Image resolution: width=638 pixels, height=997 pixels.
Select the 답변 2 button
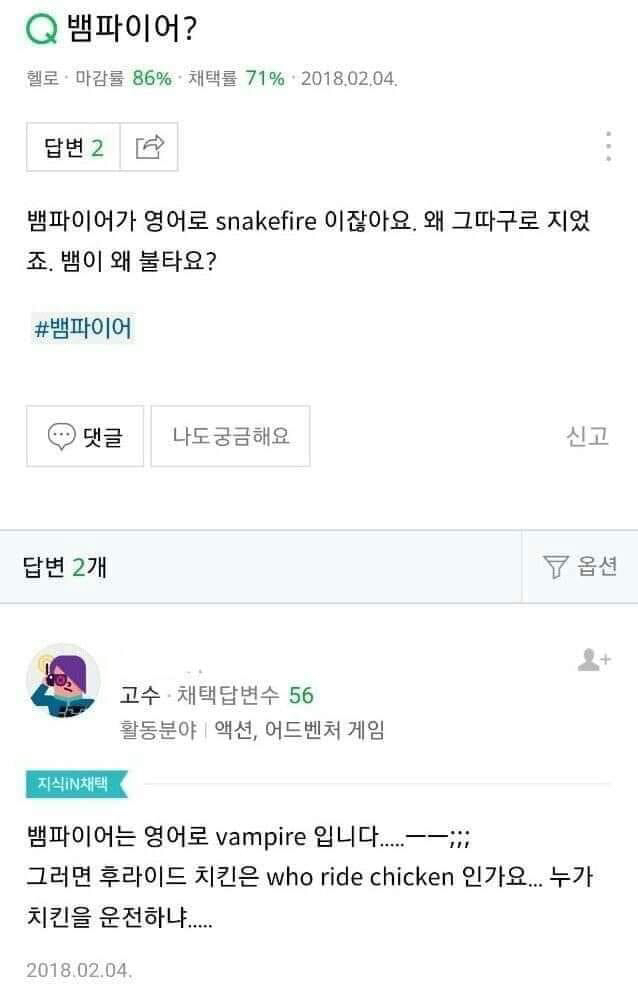coord(73,148)
